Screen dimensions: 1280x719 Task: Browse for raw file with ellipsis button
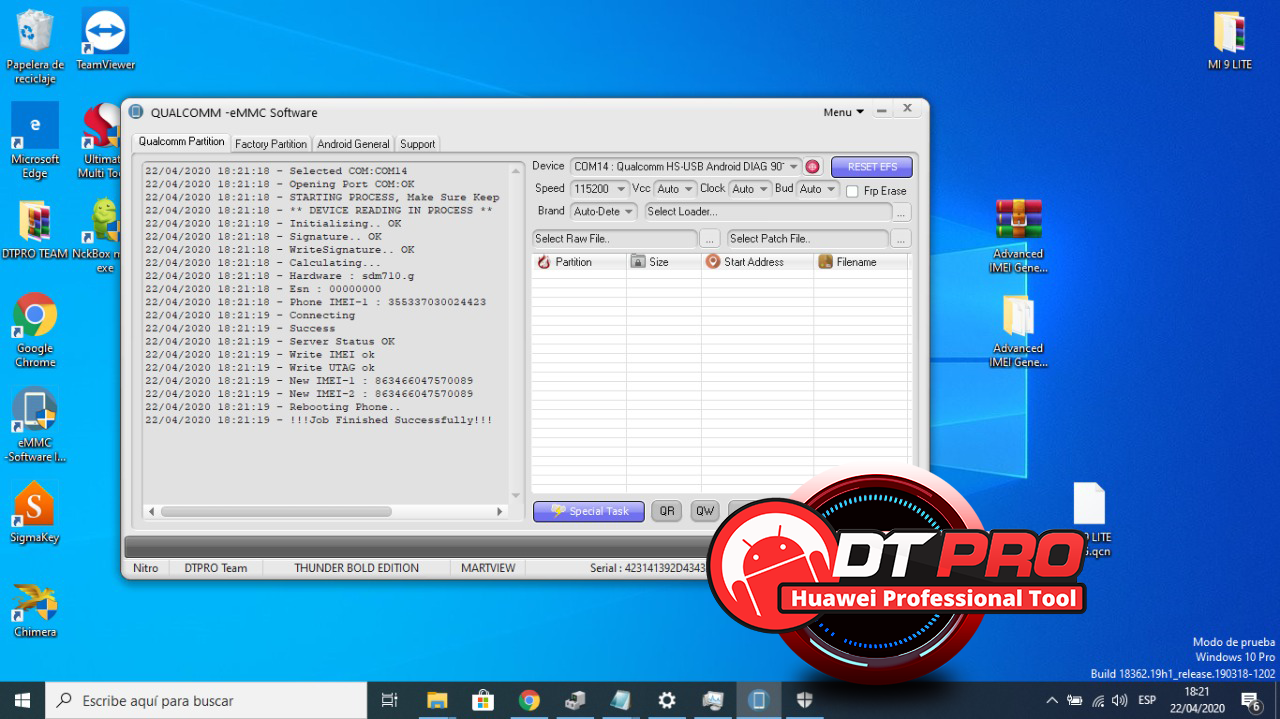[709, 239]
